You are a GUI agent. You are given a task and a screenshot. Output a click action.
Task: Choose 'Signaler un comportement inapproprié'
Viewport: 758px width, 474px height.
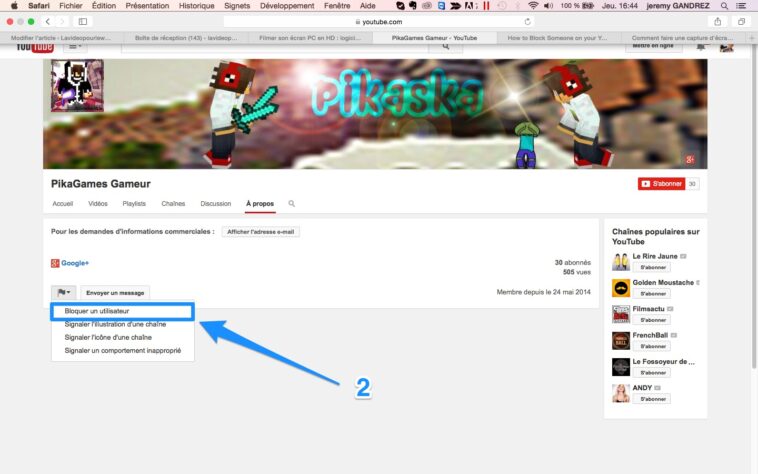(122, 351)
